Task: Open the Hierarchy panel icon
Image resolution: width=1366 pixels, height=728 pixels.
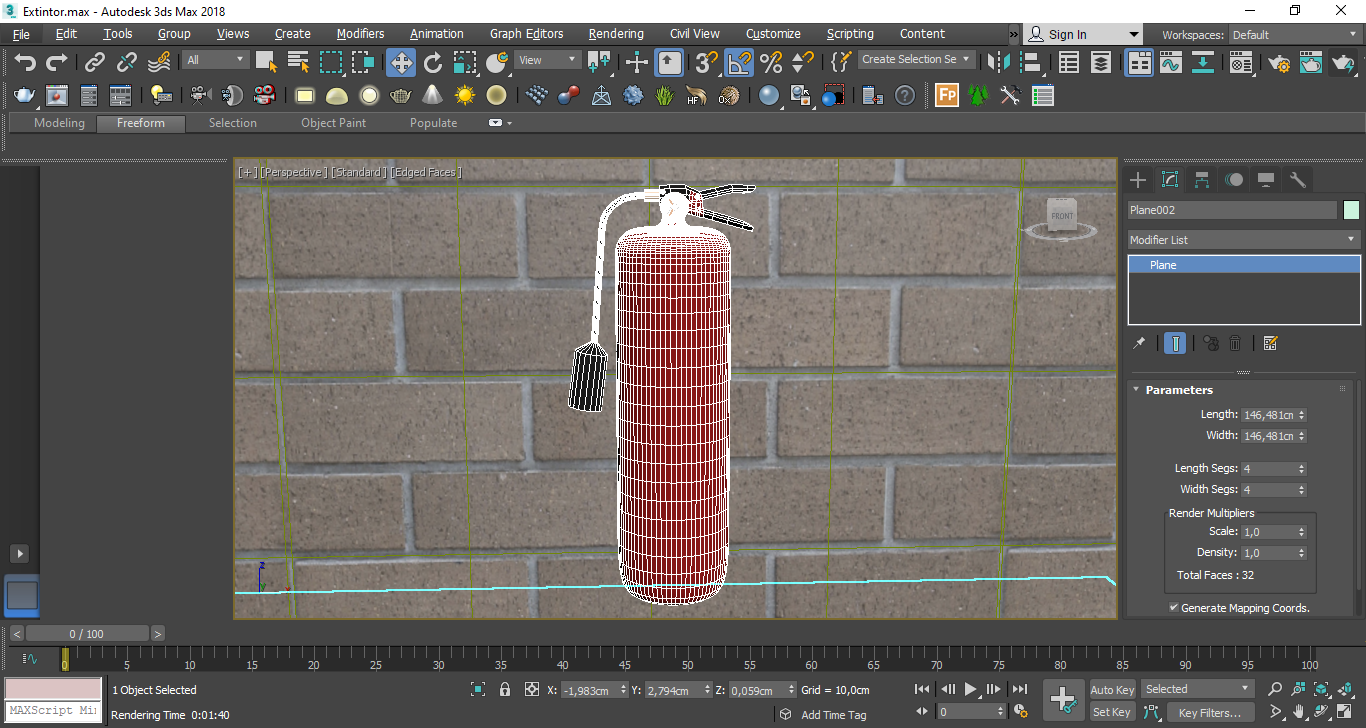Action: (x=1202, y=180)
